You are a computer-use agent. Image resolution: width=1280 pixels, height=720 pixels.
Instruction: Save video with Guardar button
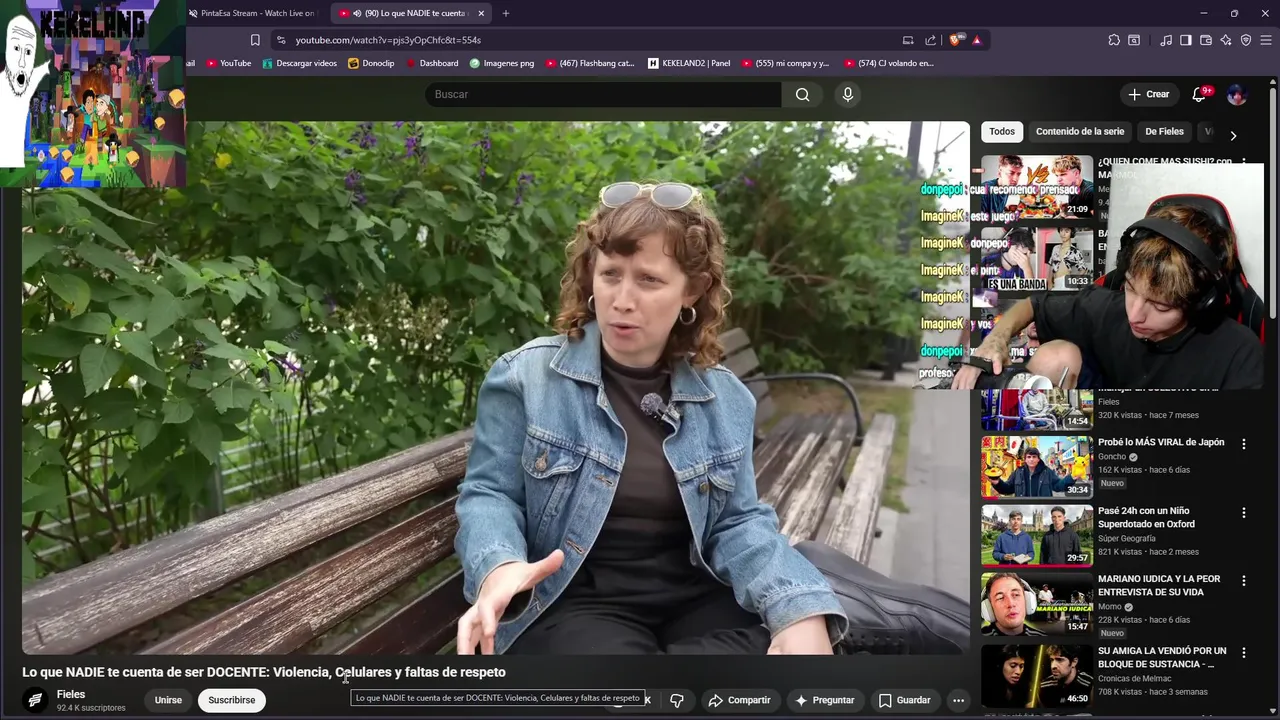click(x=904, y=700)
